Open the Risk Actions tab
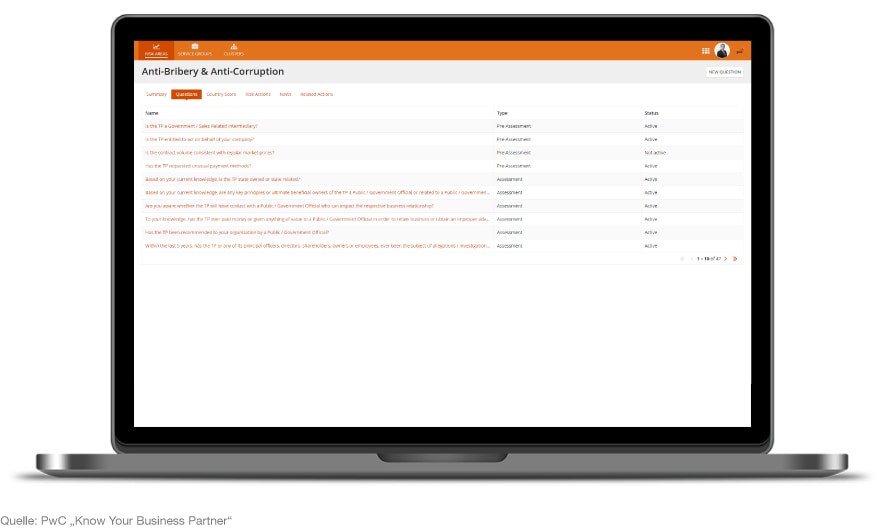This screenshot has height=528, width=885. coord(258,94)
